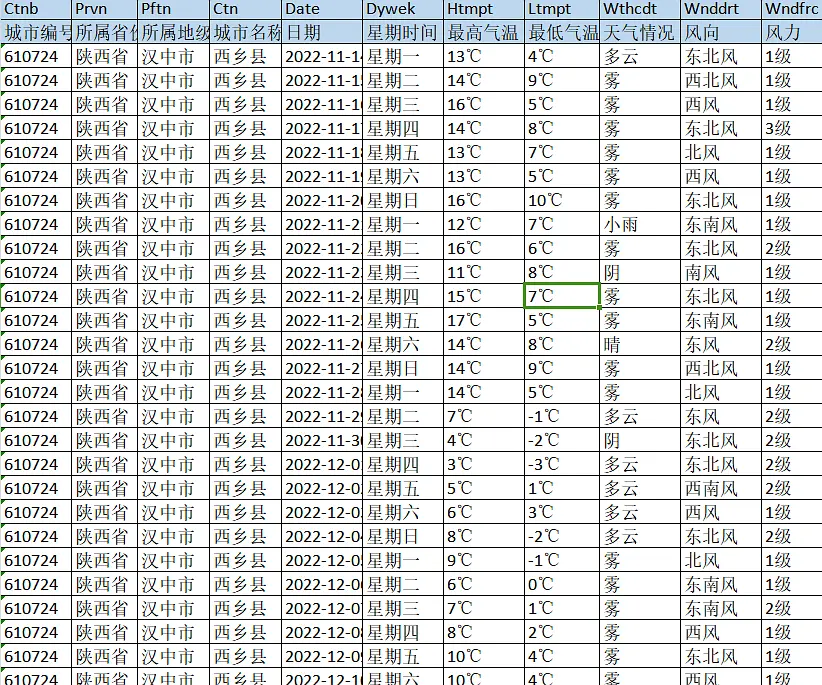Viewport: 822px width, 685px height.
Task: Click the Date header cell
Action: click(x=322, y=9)
